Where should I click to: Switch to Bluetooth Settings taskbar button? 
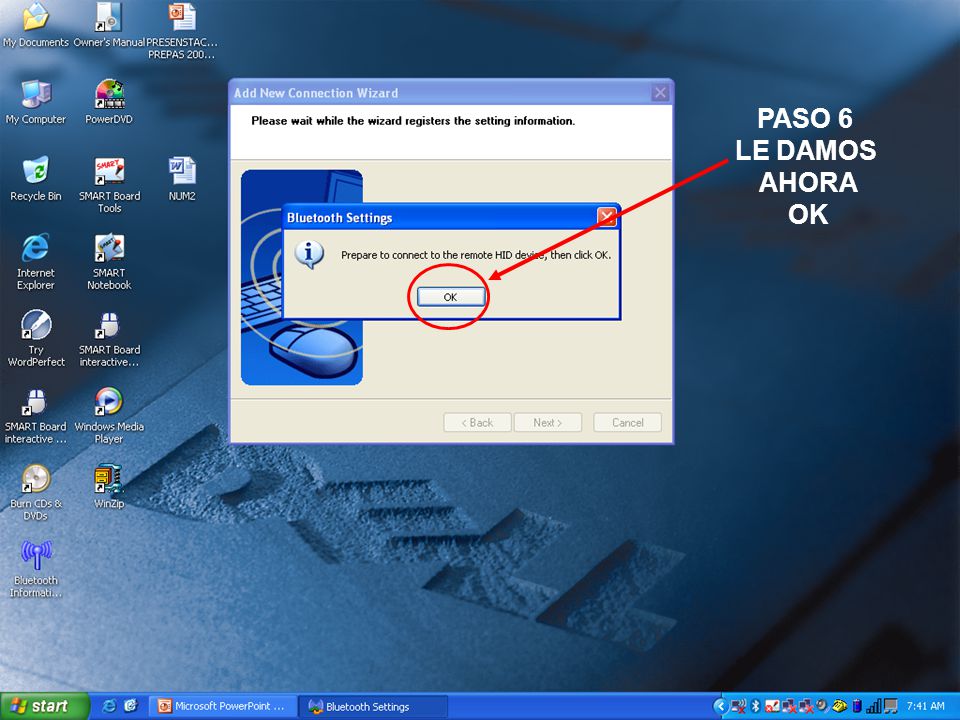point(373,706)
